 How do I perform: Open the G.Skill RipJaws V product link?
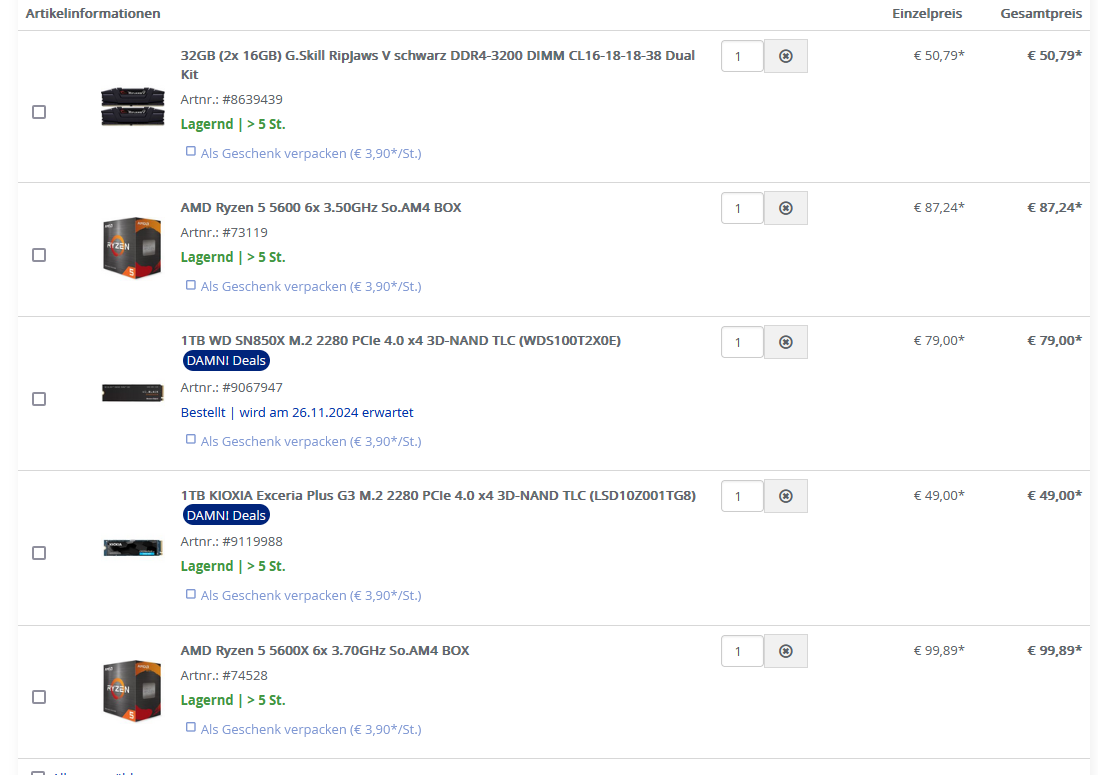click(x=438, y=64)
